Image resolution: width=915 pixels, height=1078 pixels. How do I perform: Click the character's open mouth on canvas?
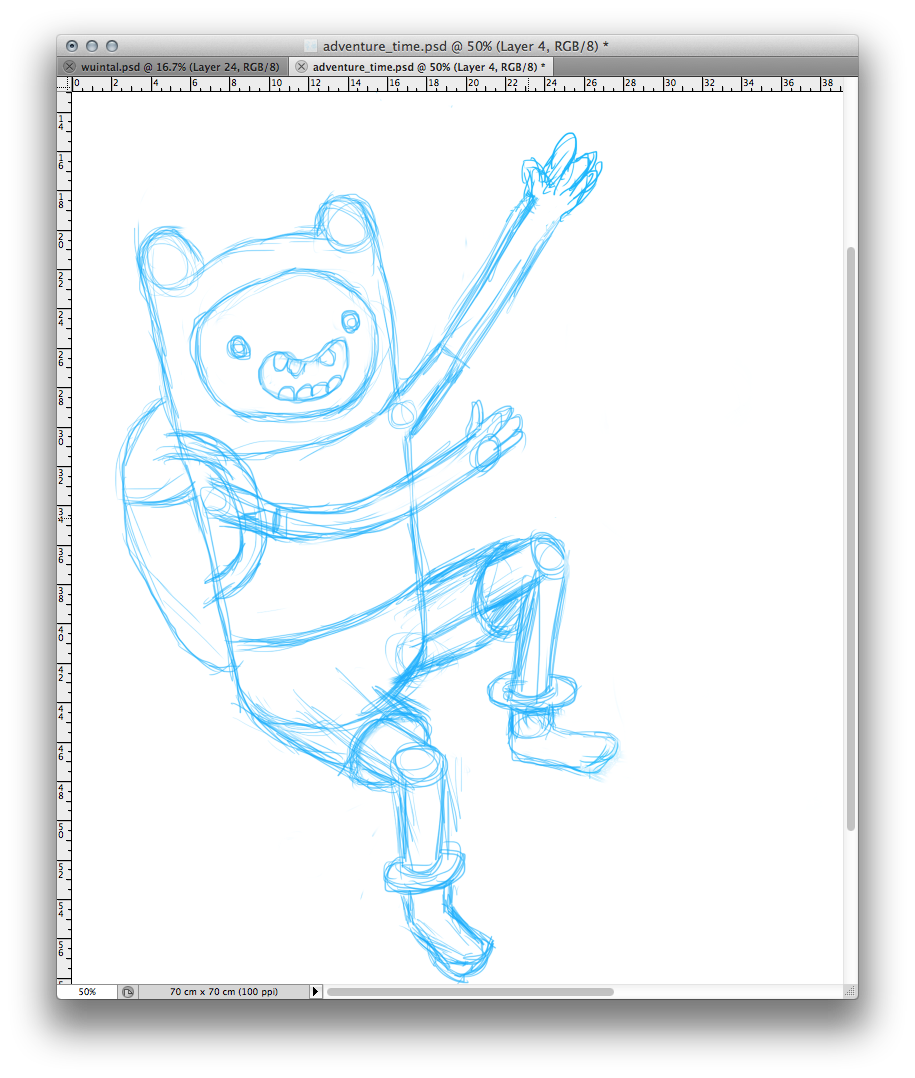[x=303, y=370]
